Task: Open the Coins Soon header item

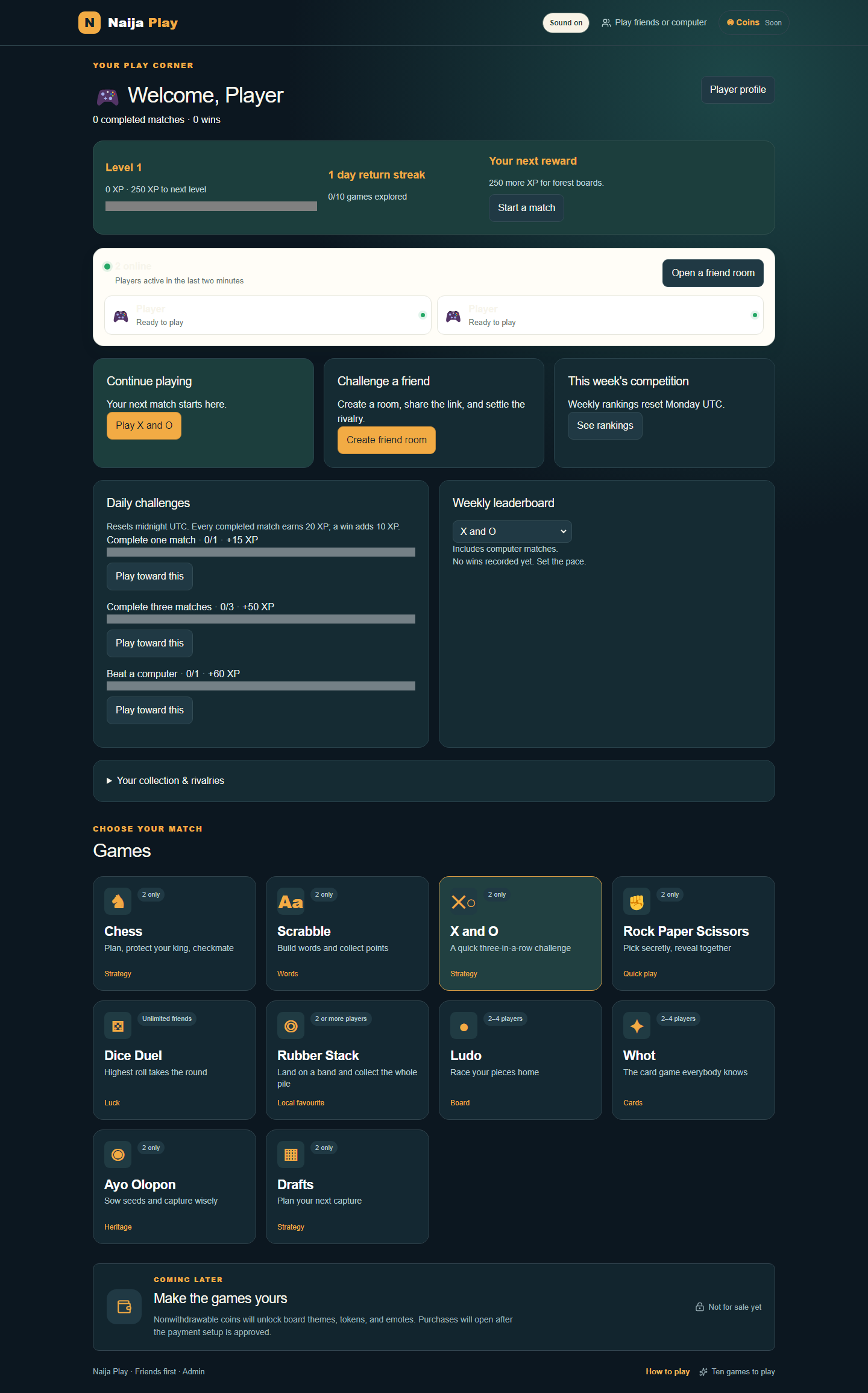Action: (753, 23)
